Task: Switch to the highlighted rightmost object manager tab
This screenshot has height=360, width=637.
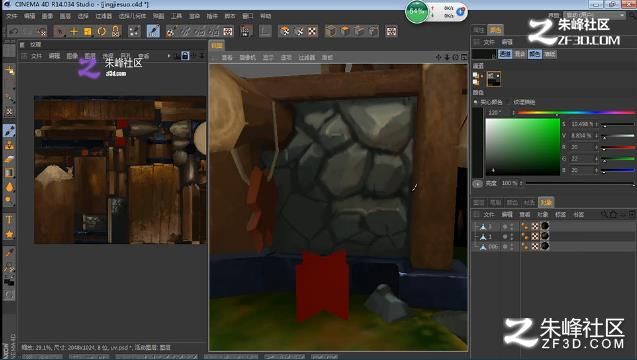Action: (x=546, y=202)
